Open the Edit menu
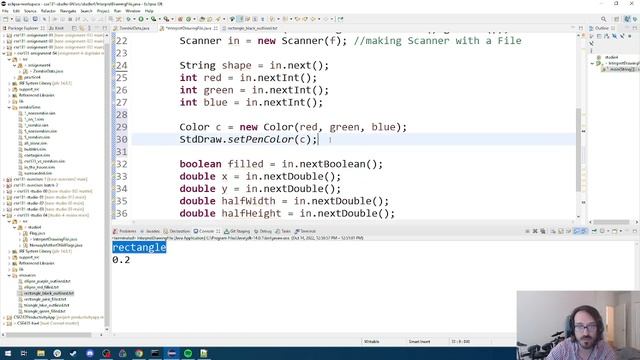Image resolution: width=640 pixels, height=360 pixels. (x=16, y=11)
